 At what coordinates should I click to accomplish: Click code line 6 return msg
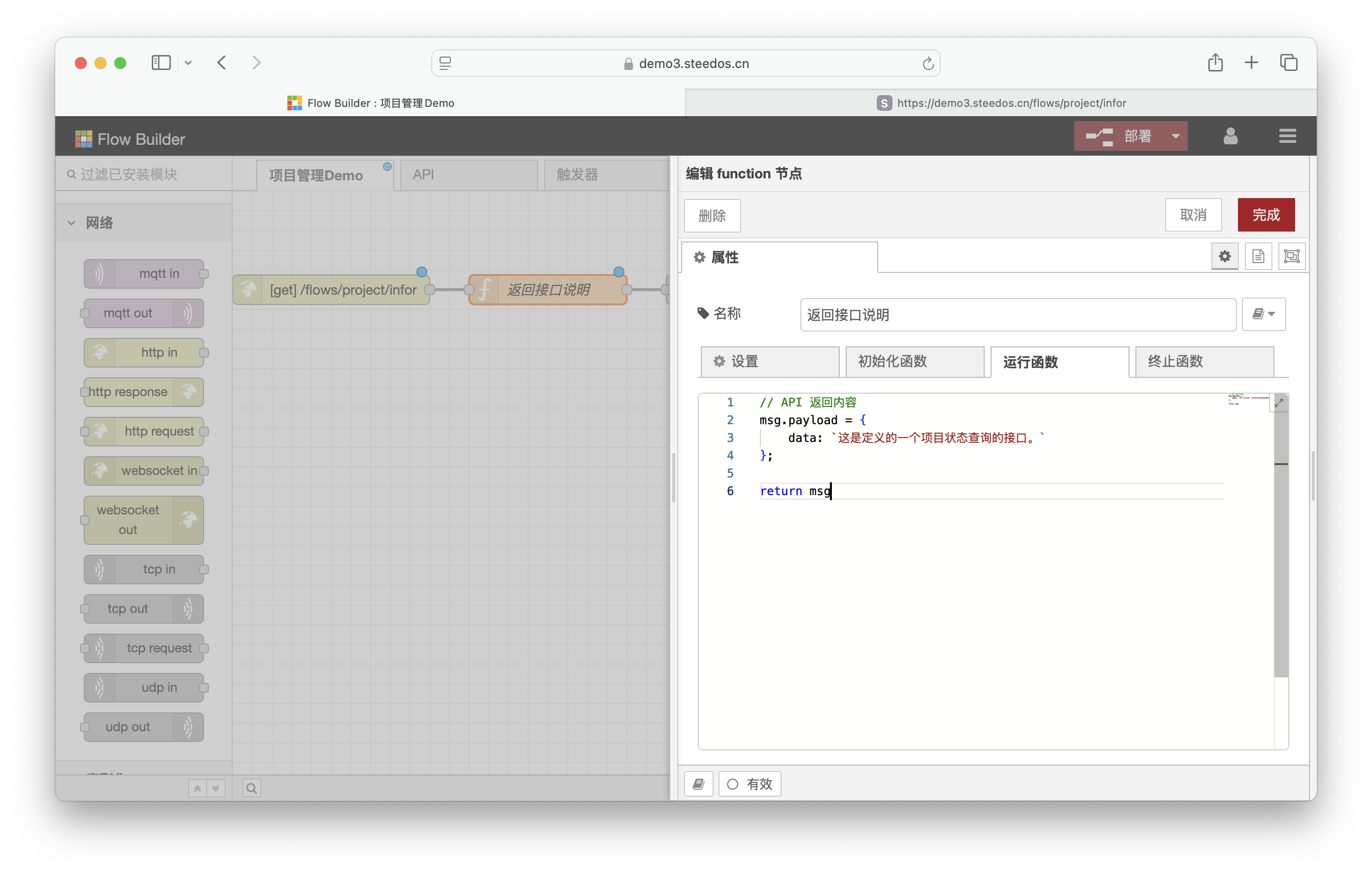[x=795, y=491]
